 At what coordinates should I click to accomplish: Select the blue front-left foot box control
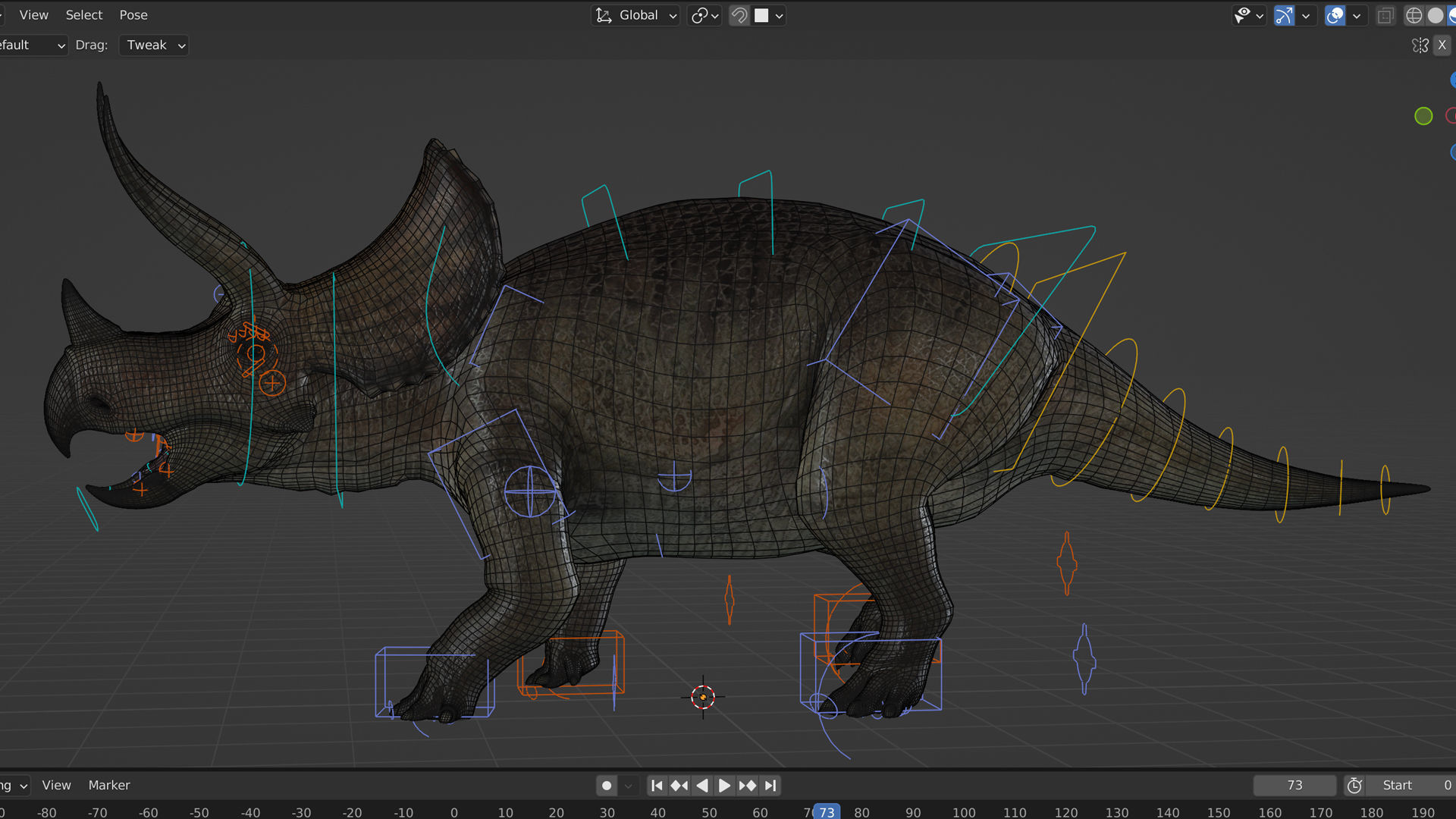[x=435, y=682]
